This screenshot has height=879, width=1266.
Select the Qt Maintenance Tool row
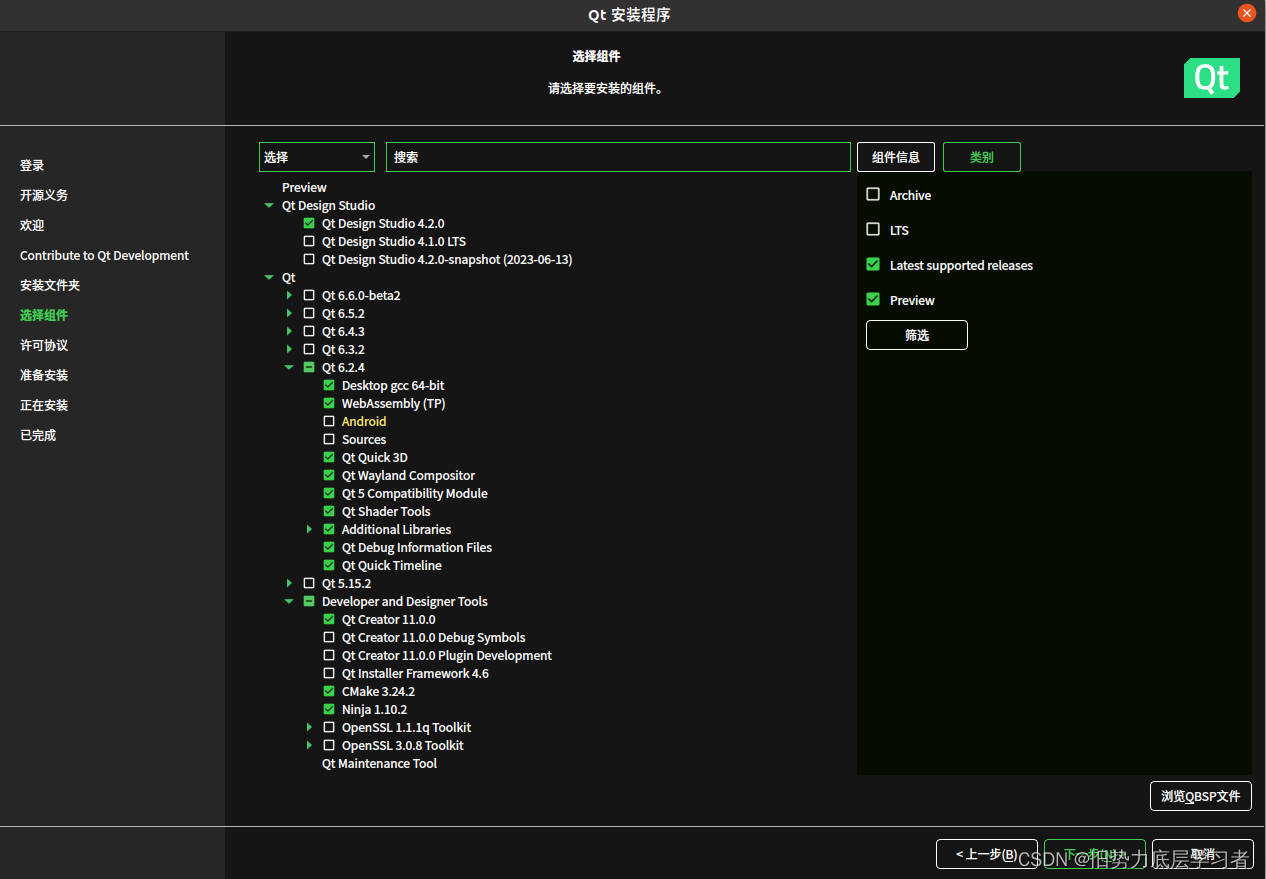(x=379, y=764)
